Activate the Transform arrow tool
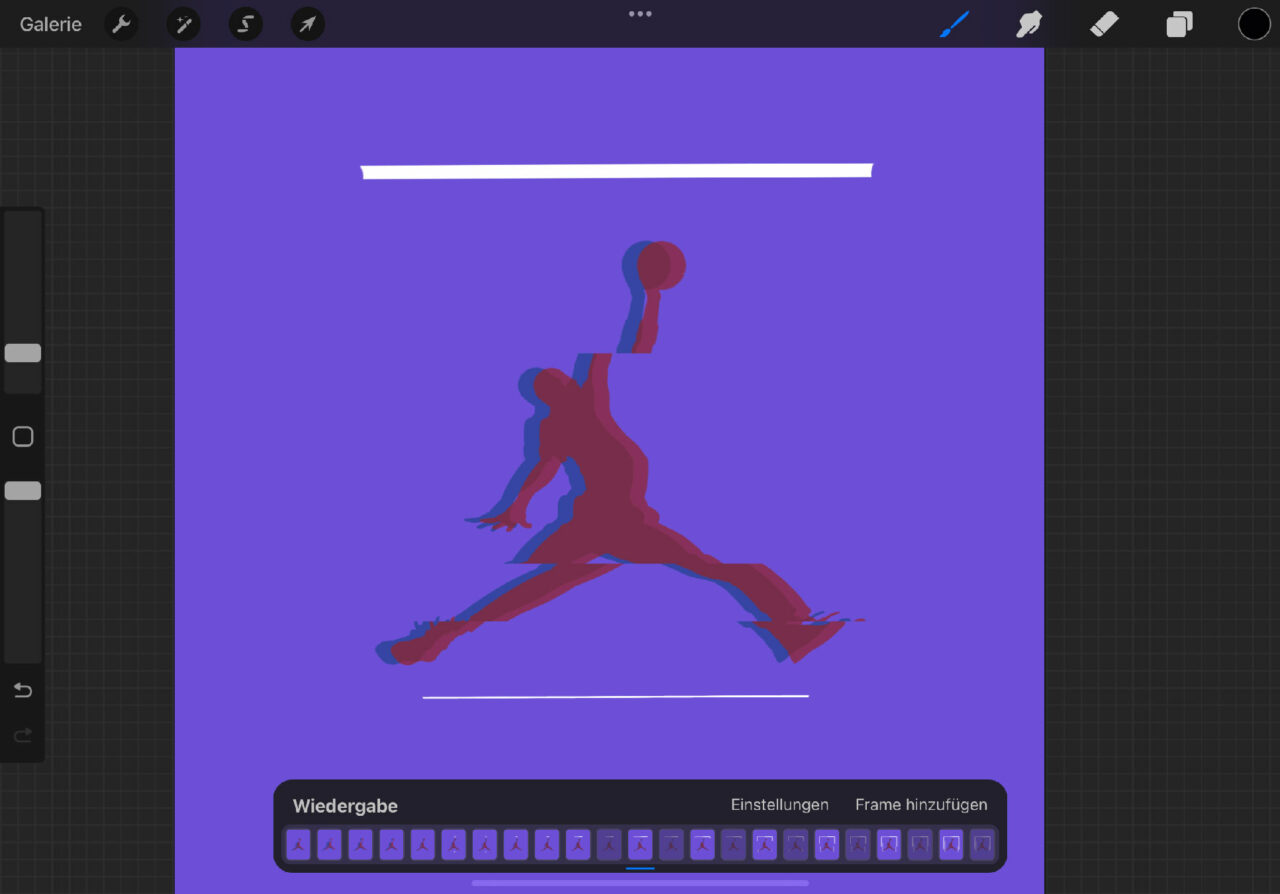The height and width of the screenshot is (894, 1280). coord(307,24)
